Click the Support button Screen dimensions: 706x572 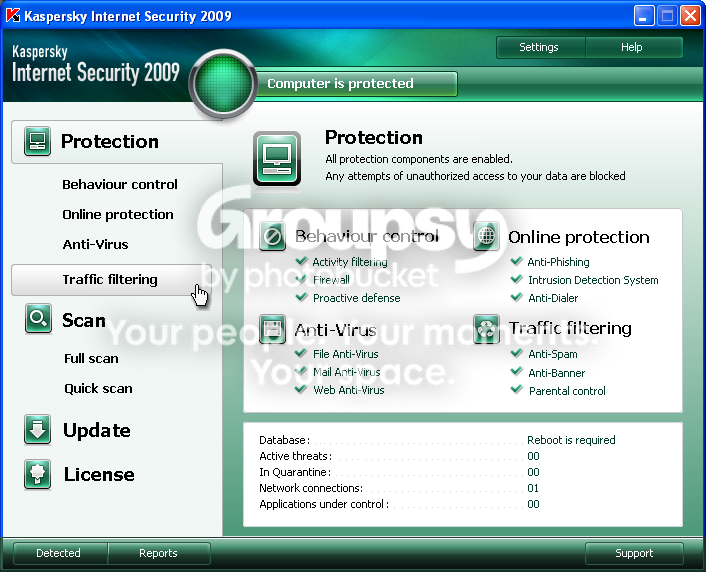(x=634, y=553)
